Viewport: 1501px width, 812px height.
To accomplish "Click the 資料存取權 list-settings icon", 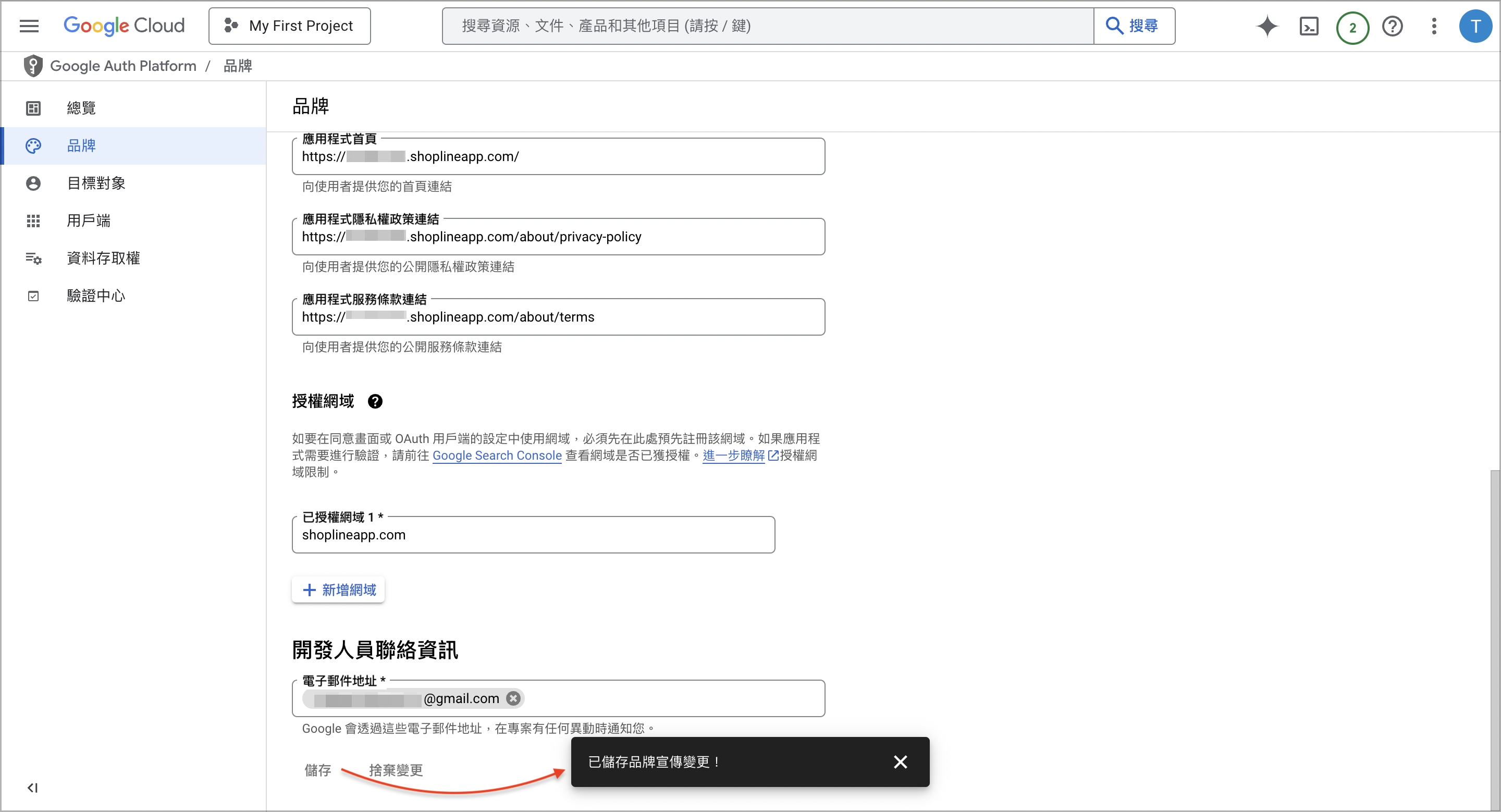I will click(x=33, y=258).
